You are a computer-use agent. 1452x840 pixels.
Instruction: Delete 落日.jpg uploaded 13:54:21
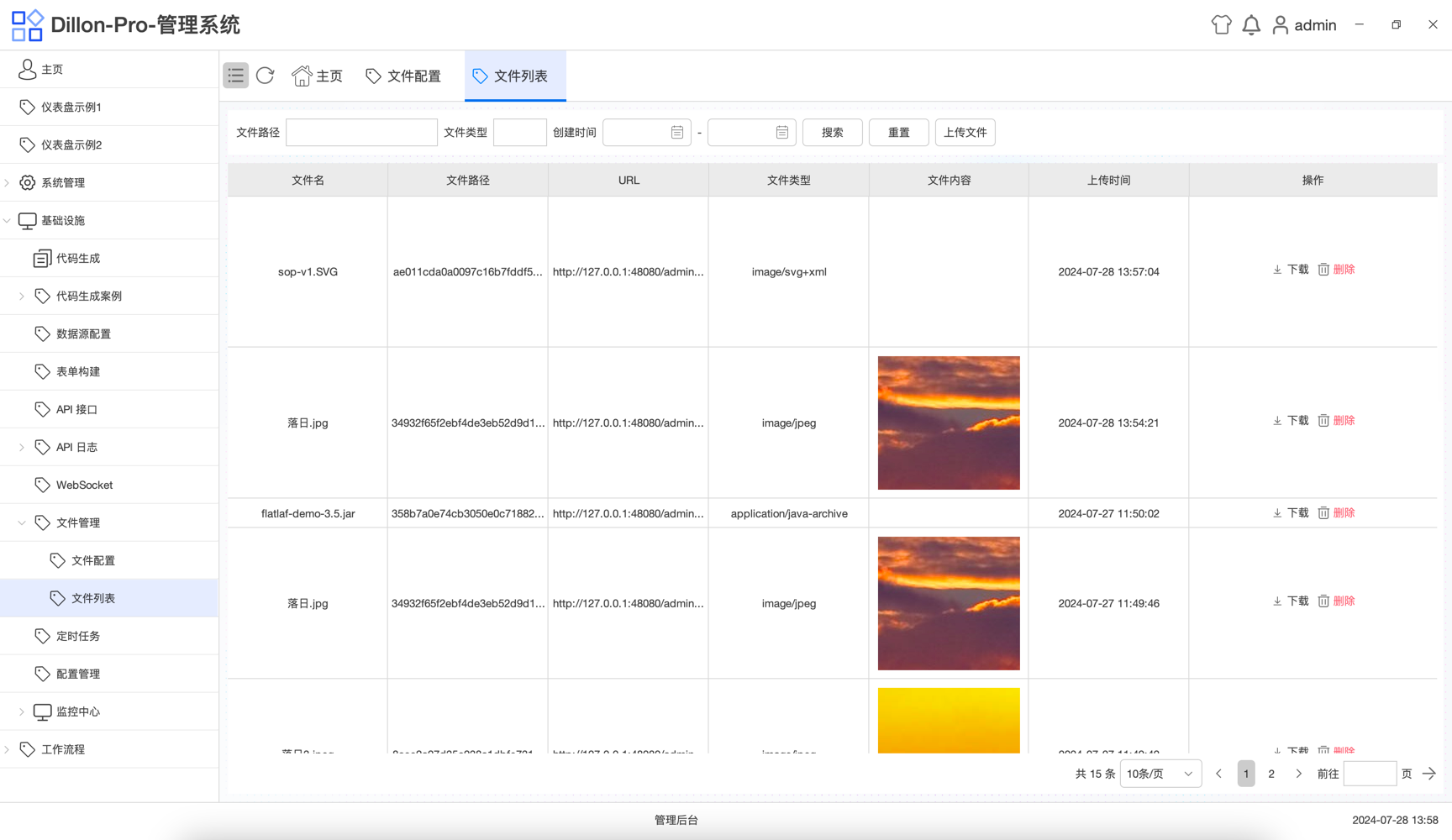pos(1336,421)
